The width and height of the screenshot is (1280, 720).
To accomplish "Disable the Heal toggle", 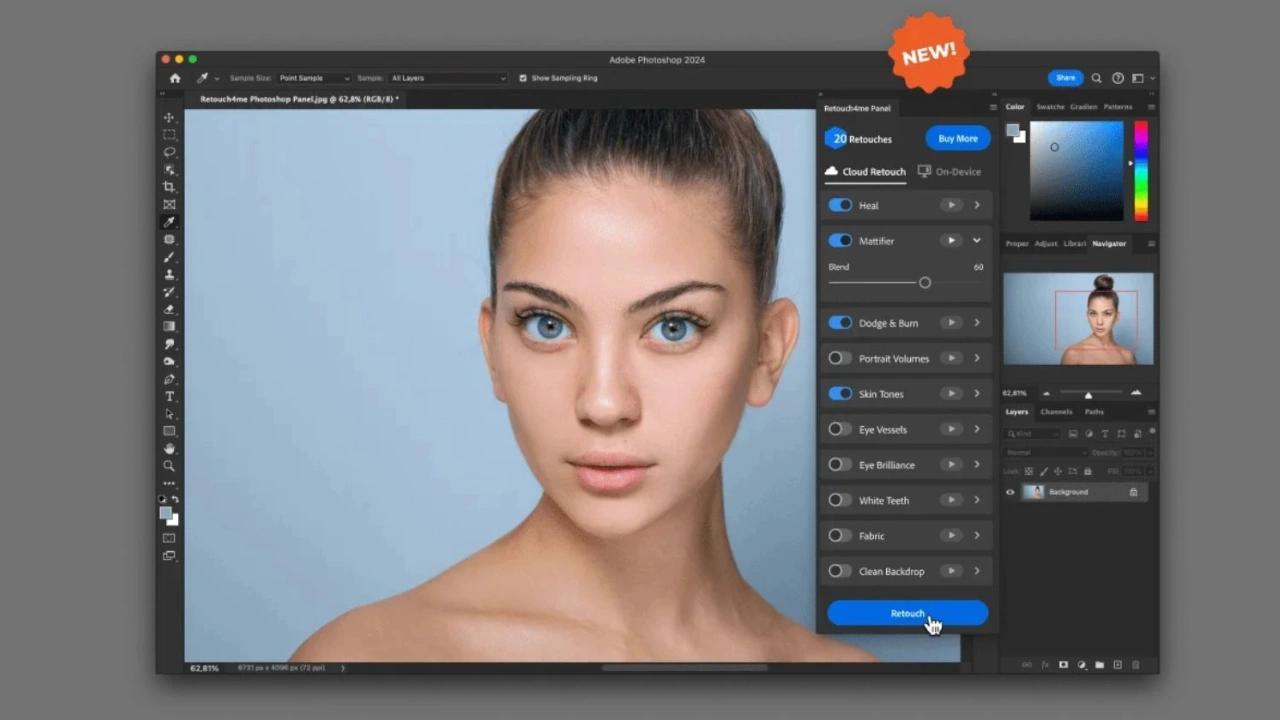I will [x=840, y=205].
